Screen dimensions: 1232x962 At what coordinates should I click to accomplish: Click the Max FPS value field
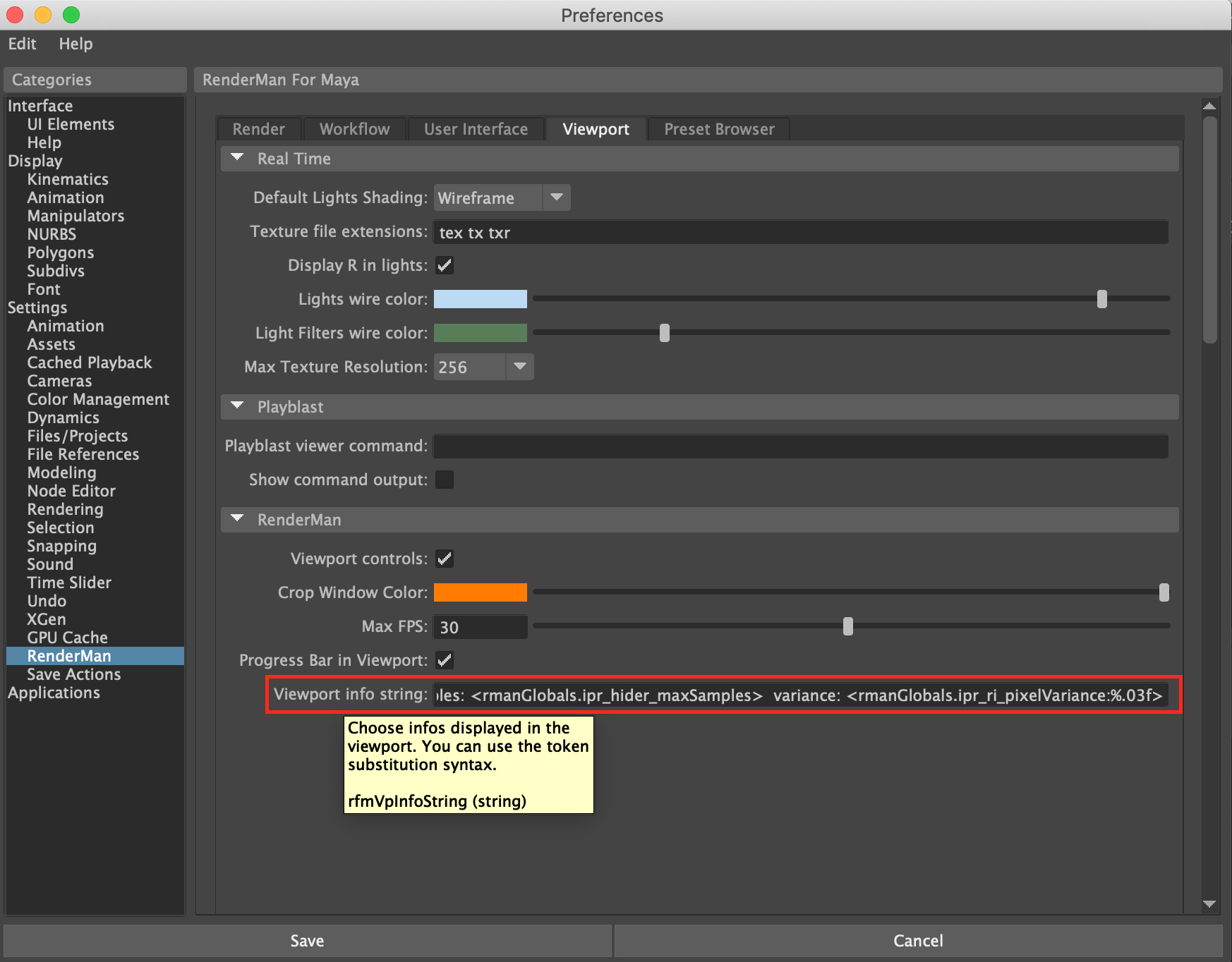[x=481, y=627]
